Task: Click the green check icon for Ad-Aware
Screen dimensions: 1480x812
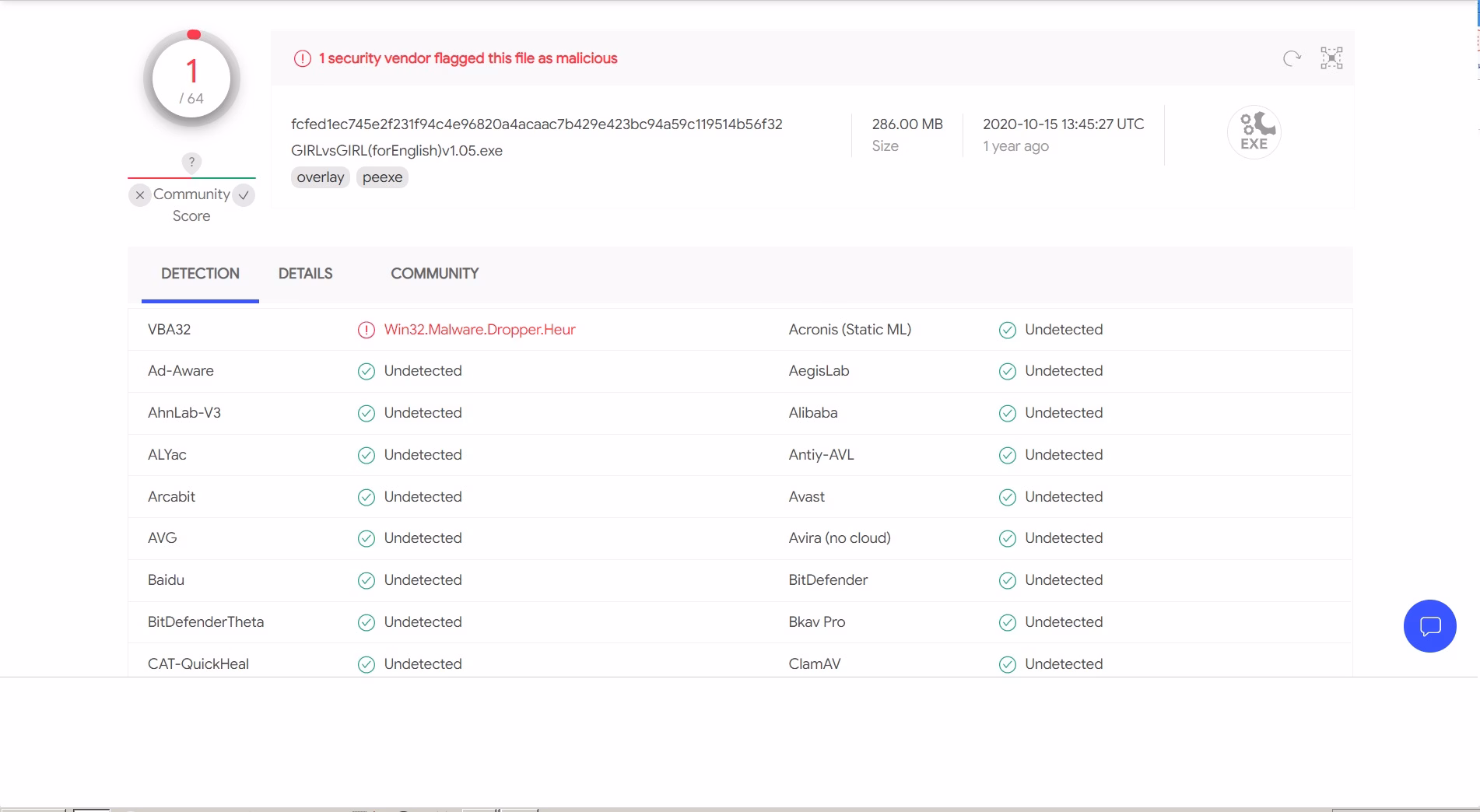Action: click(366, 372)
